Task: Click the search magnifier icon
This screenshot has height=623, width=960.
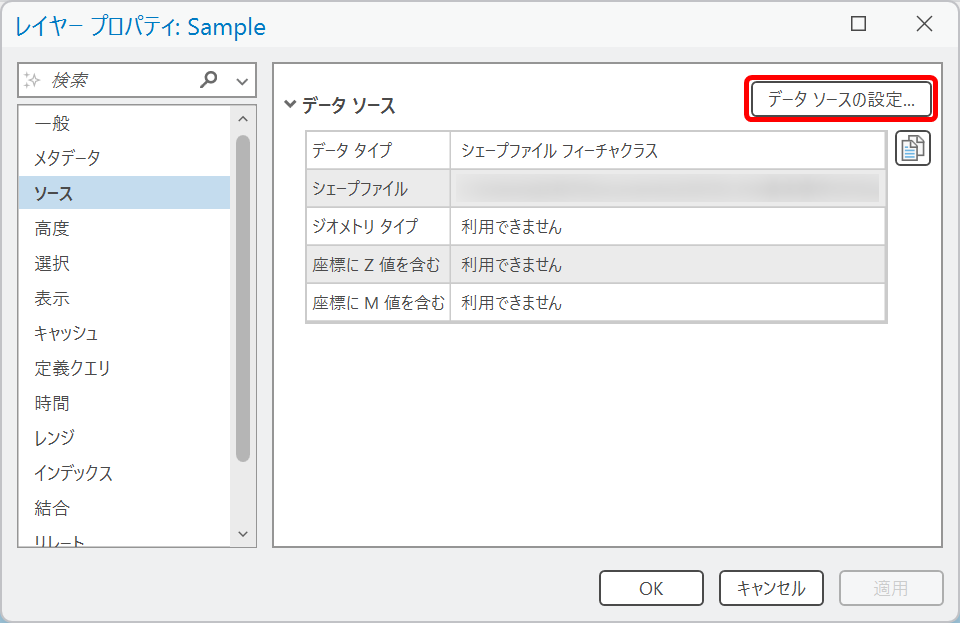Action: (x=209, y=80)
